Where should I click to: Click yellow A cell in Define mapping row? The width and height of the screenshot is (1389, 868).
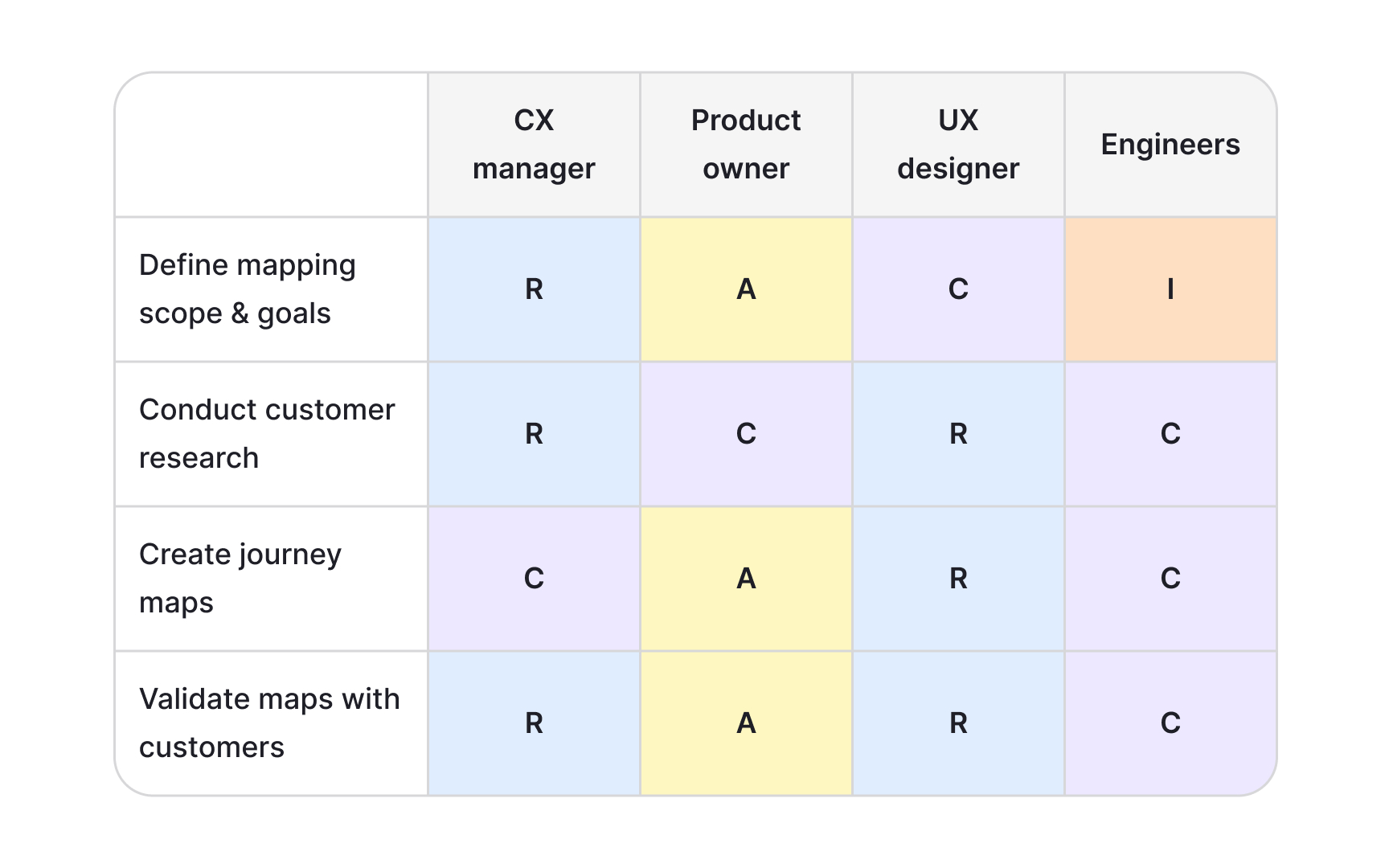point(746,289)
